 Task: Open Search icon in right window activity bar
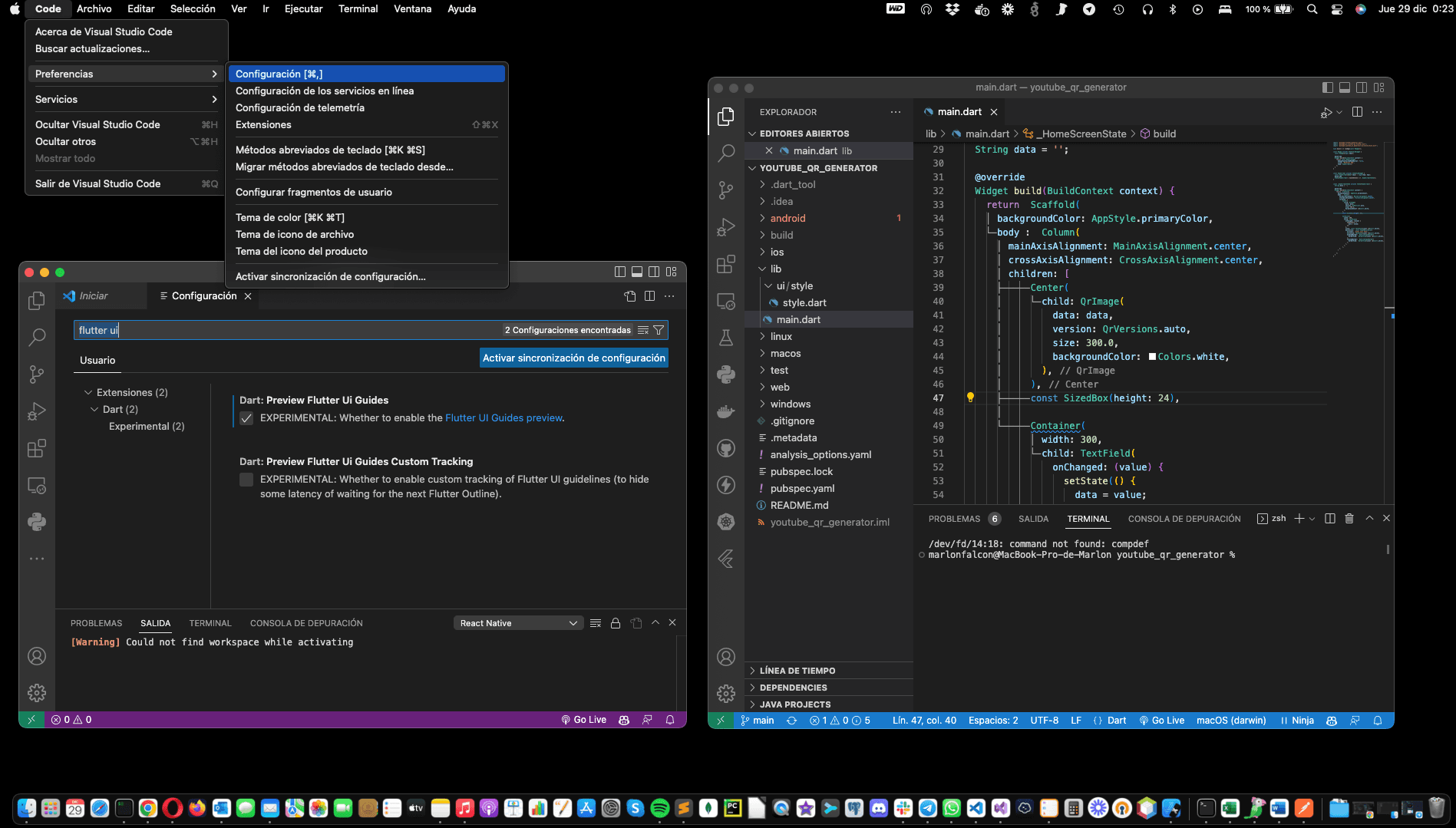725,153
